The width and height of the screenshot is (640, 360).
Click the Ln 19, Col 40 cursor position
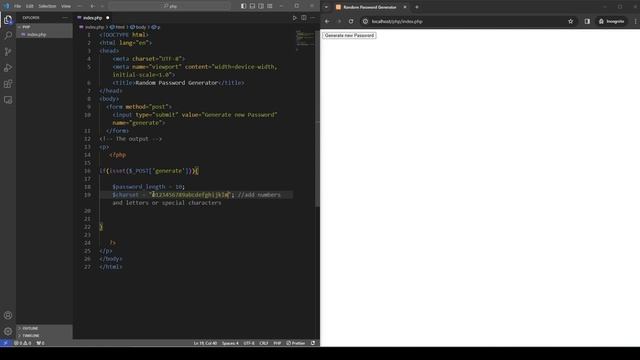(205, 343)
